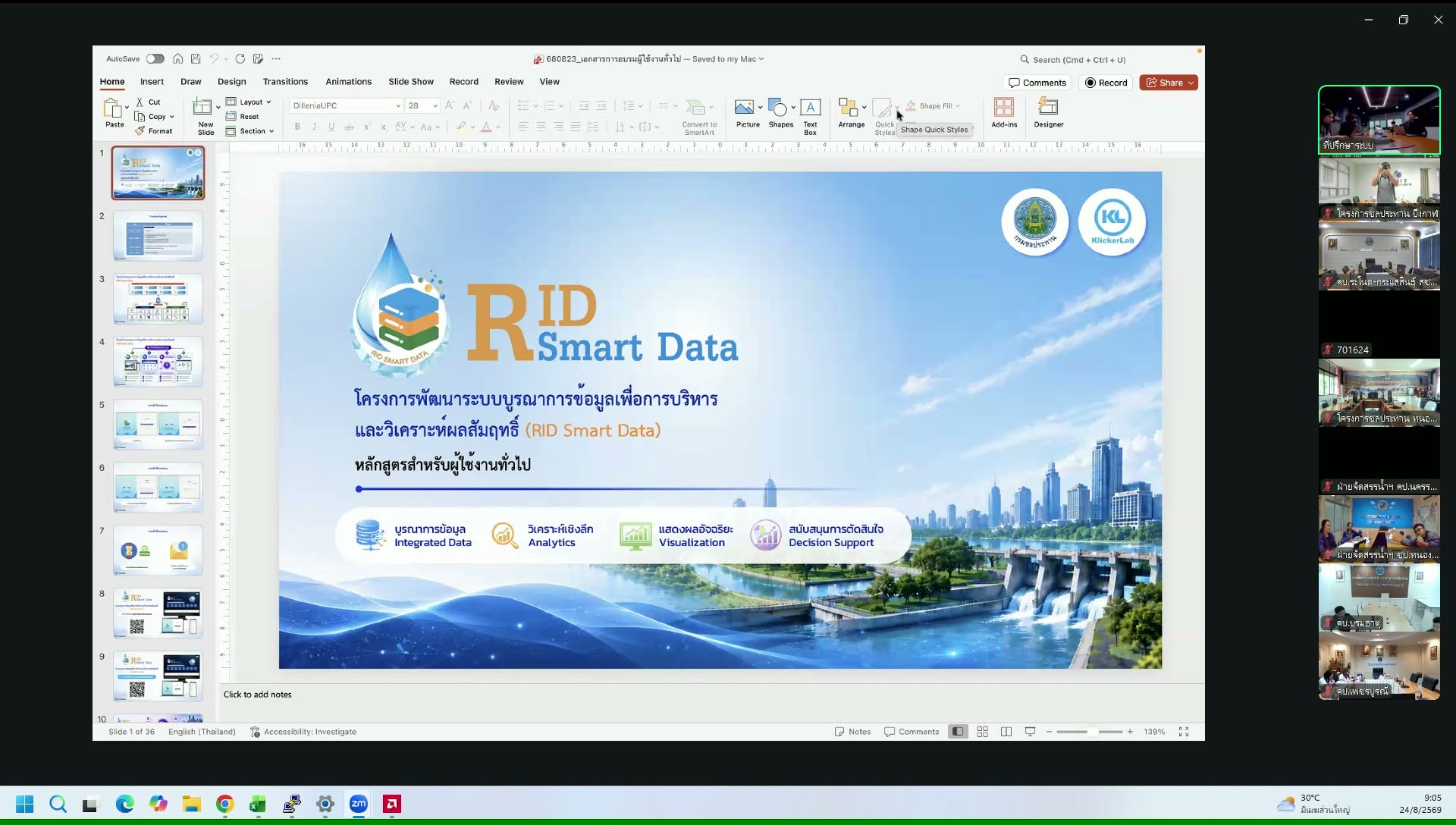The image size is (1456, 825).
Task: Apply italic formatting
Action: (314, 127)
